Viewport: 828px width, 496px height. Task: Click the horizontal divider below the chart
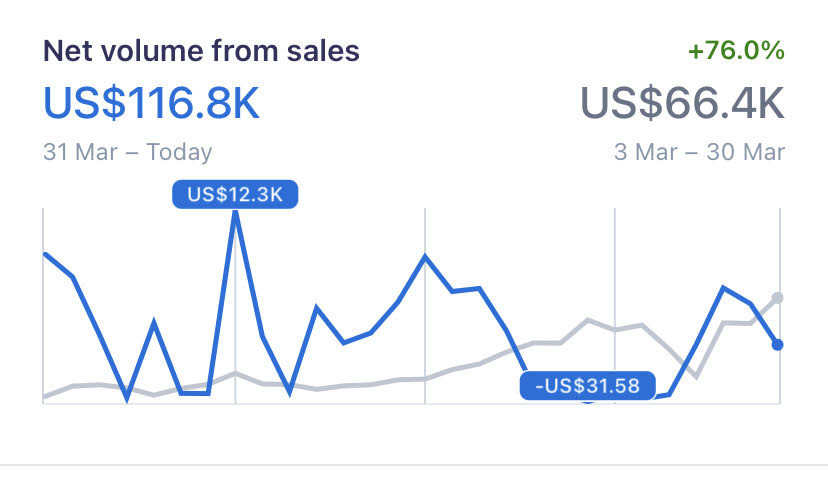(414, 465)
